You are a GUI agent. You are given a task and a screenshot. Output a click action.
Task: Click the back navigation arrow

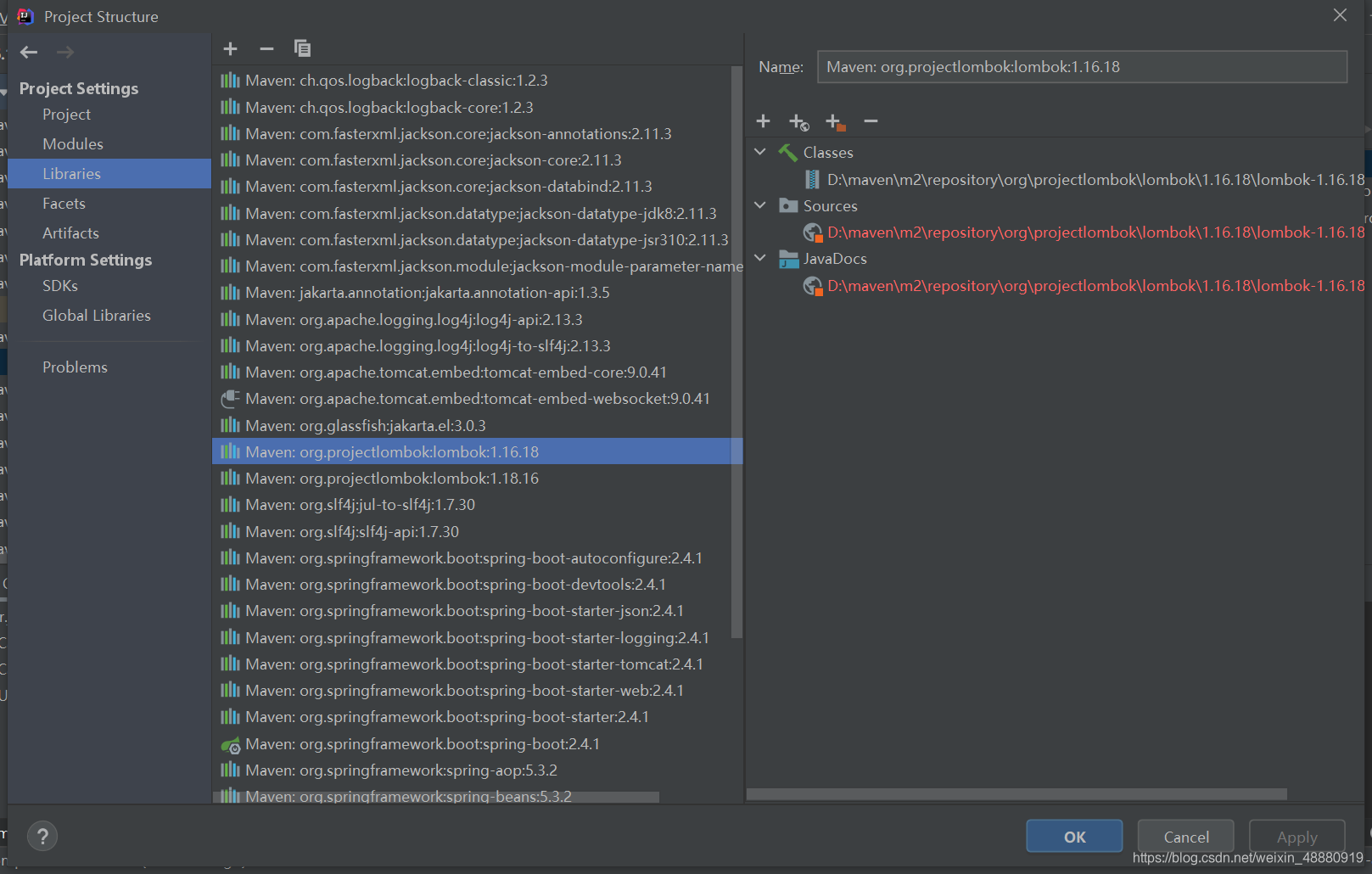click(x=29, y=53)
